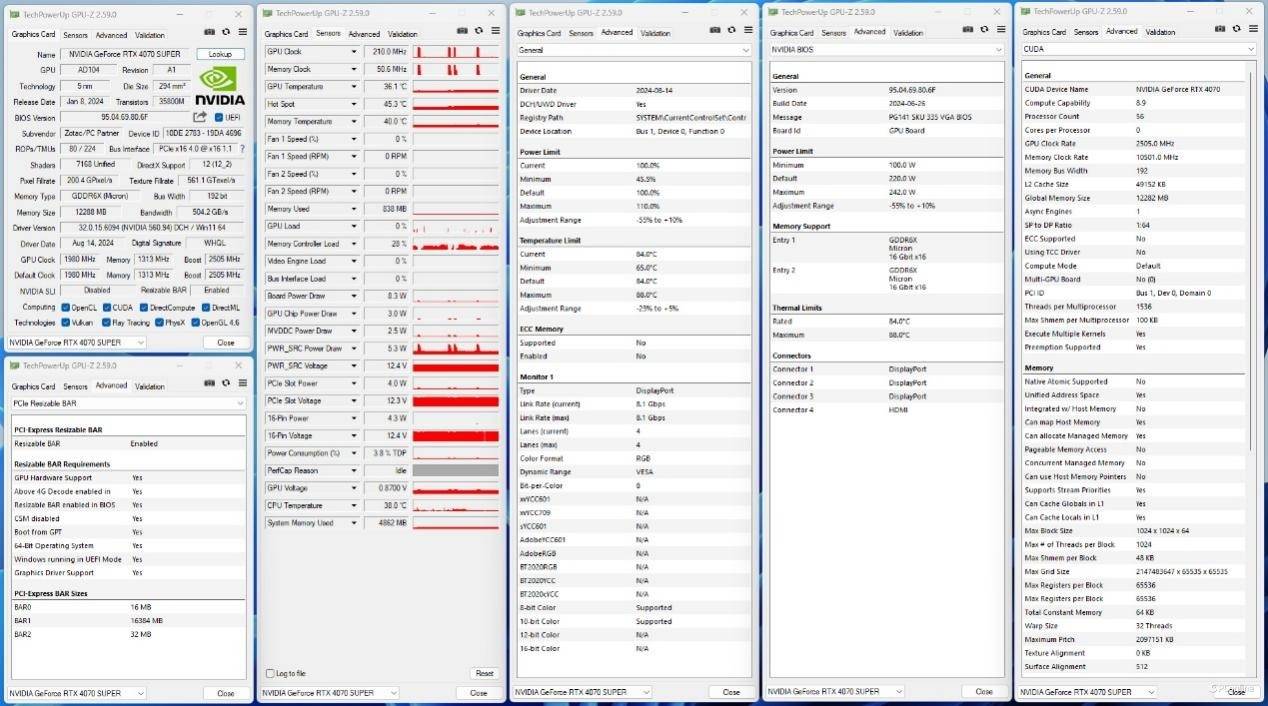The height and width of the screenshot is (706, 1268).
Task: Enable the Log to file checkbox
Action: coord(269,673)
